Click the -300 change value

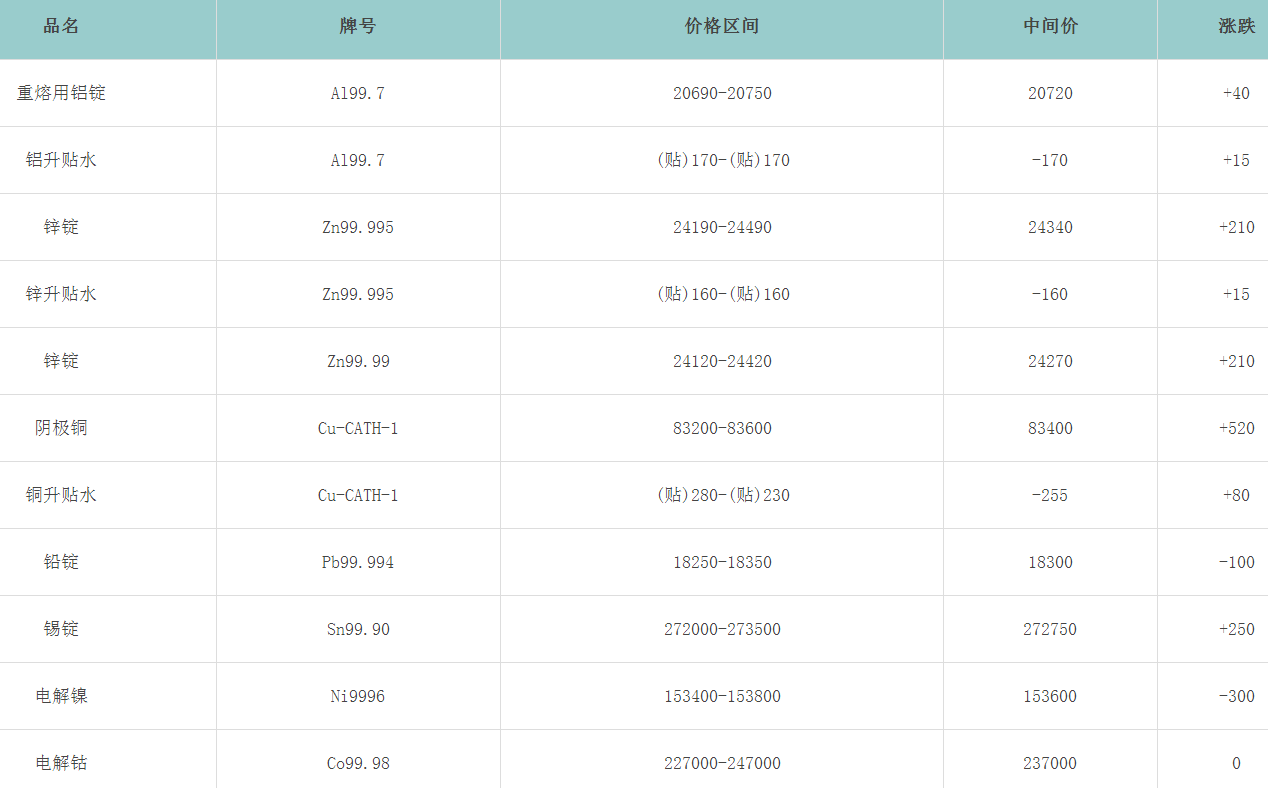(1236, 696)
